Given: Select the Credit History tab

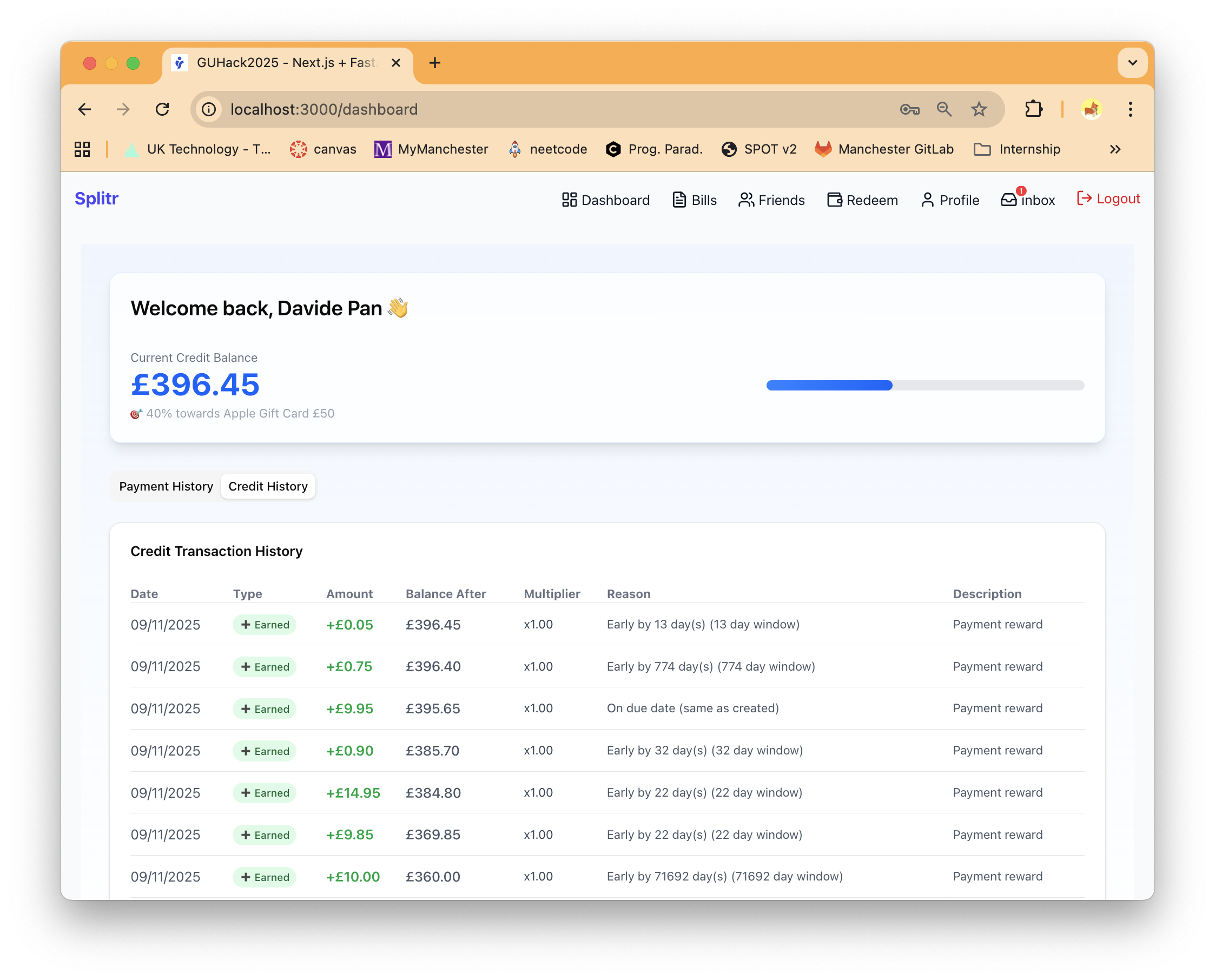Looking at the screenshot, I should (x=268, y=486).
